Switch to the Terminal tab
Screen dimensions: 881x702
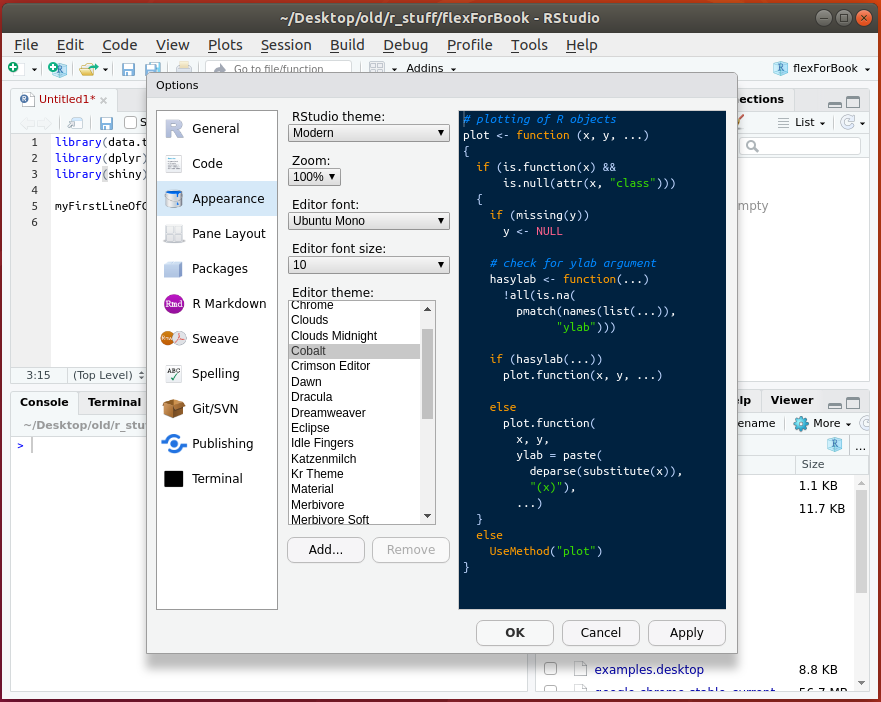[114, 402]
